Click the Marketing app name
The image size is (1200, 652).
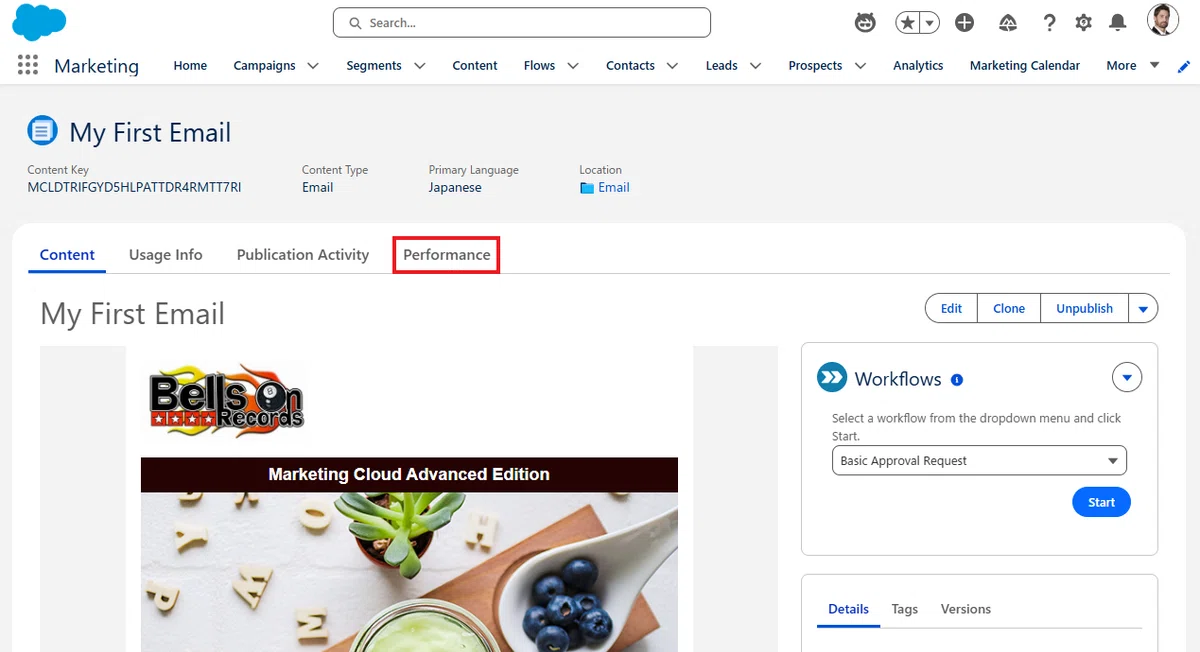[x=96, y=66]
